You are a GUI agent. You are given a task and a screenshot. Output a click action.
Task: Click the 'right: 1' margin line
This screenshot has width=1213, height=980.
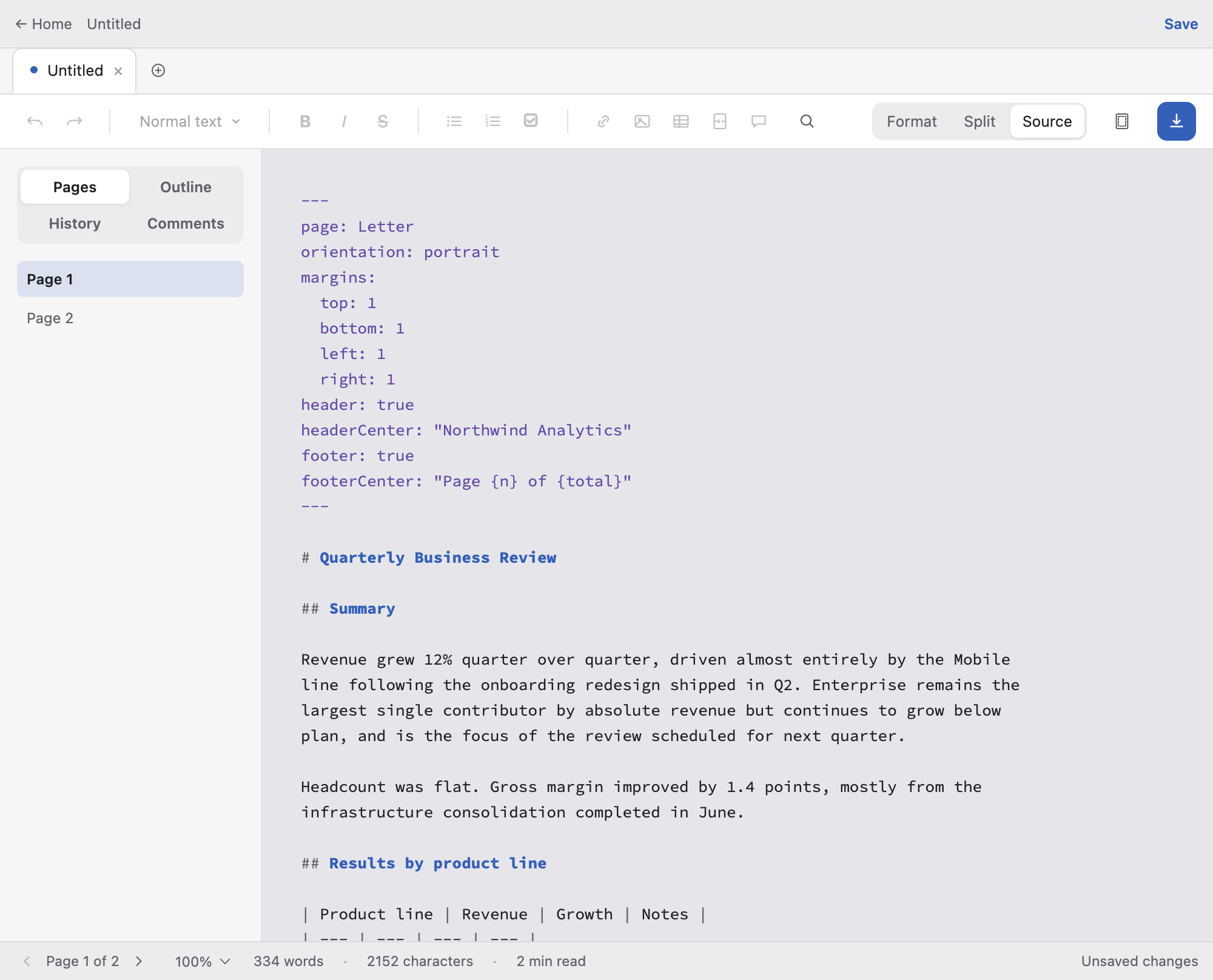[x=358, y=379]
